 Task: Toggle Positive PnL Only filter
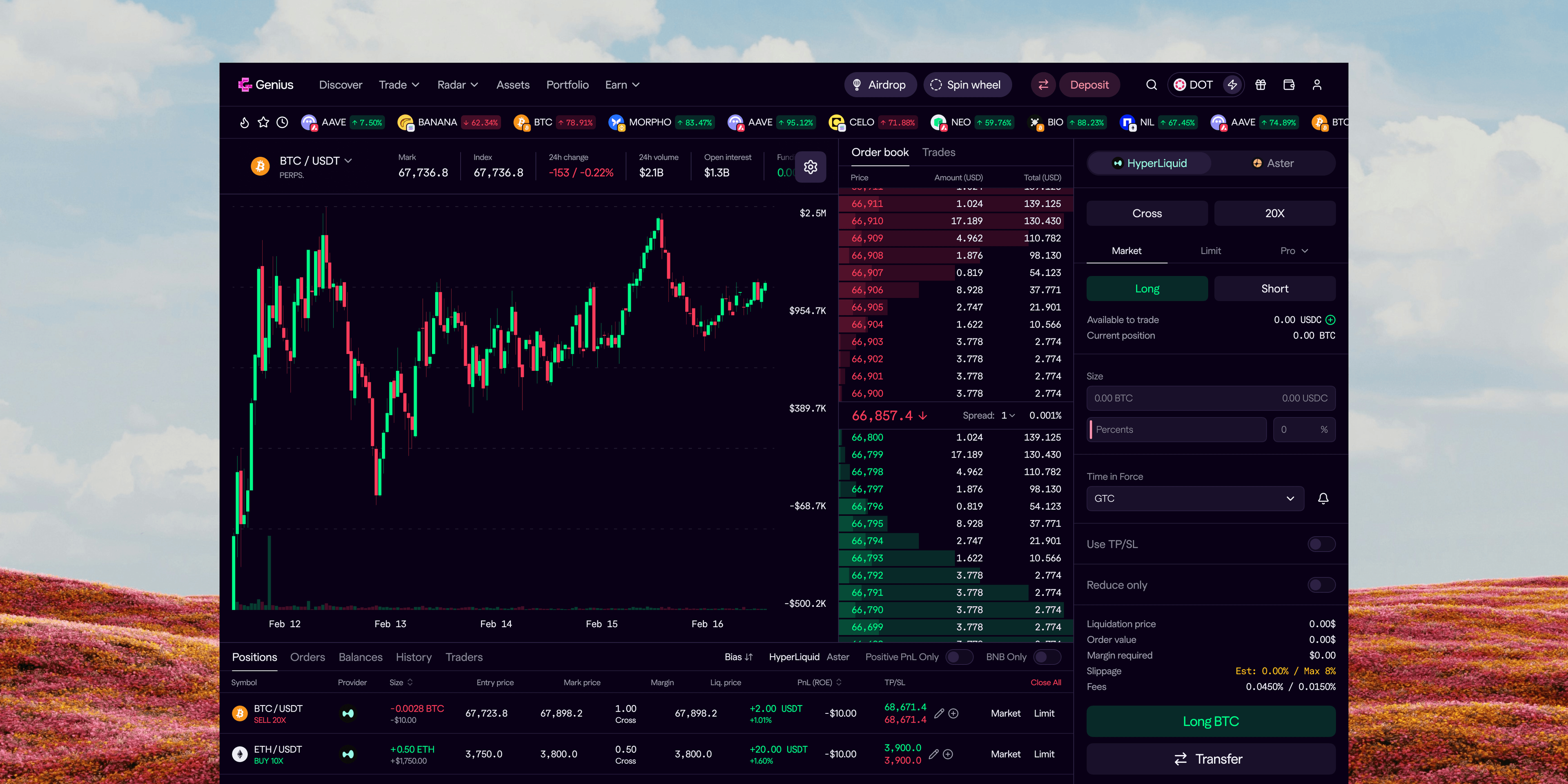point(959,657)
